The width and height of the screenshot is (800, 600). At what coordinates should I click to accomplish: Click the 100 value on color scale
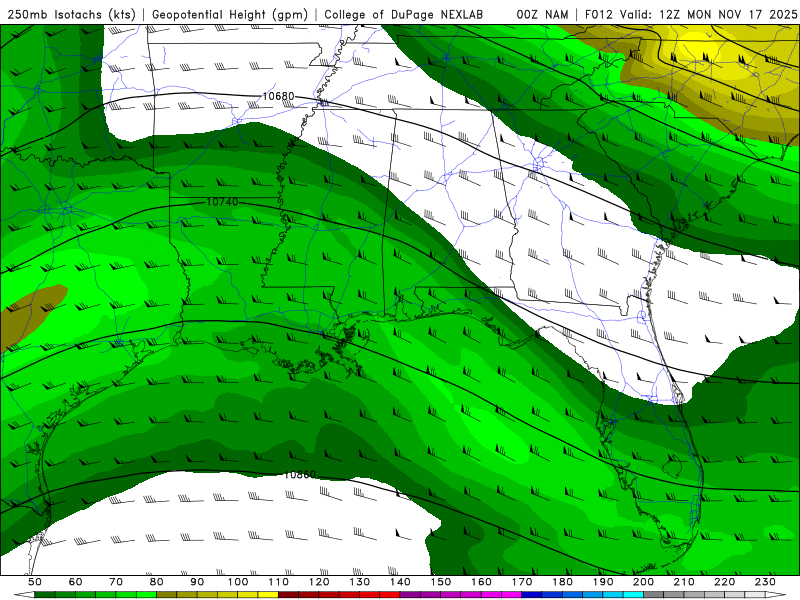coord(238,582)
